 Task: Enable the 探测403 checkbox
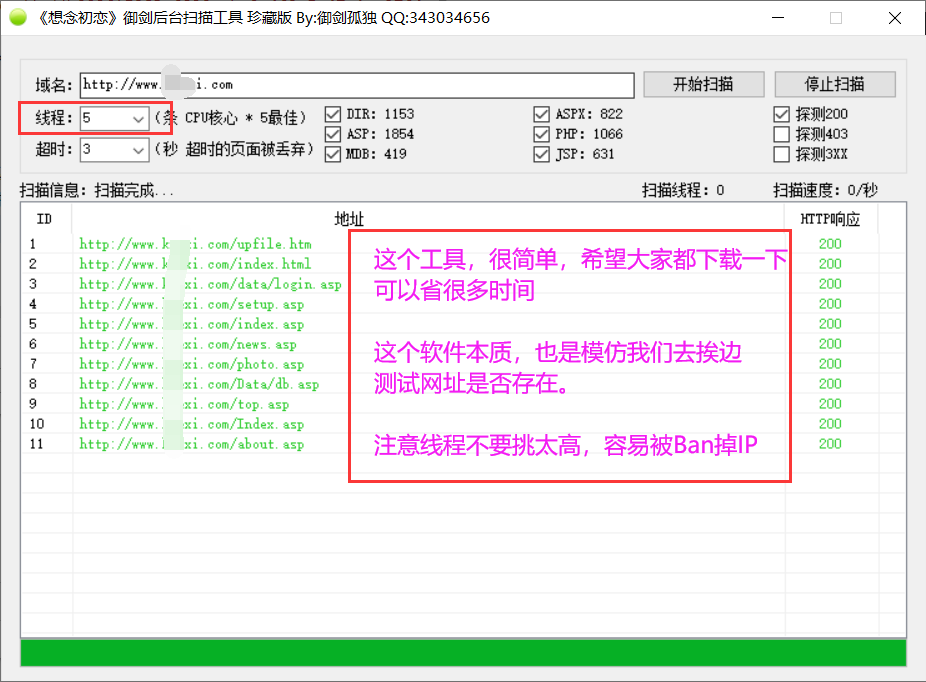[x=782, y=134]
